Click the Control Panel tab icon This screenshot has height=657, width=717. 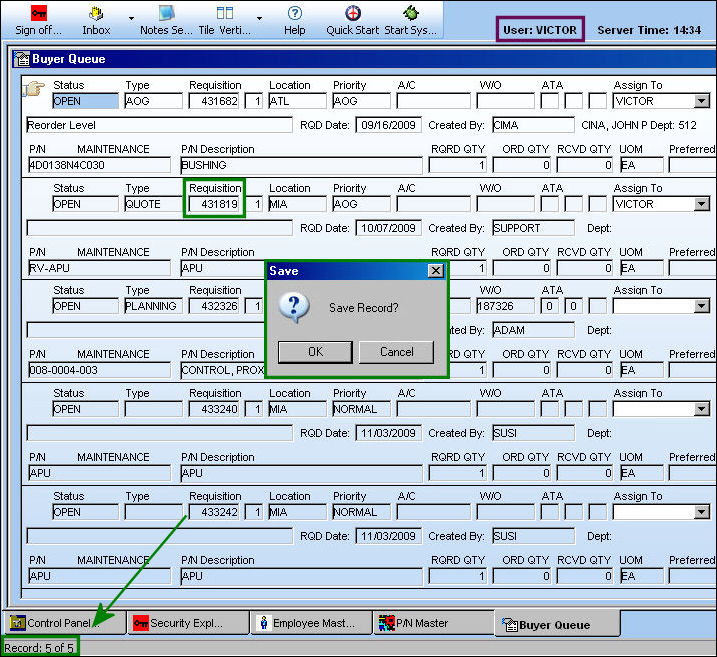pyautogui.click(x=18, y=623)
